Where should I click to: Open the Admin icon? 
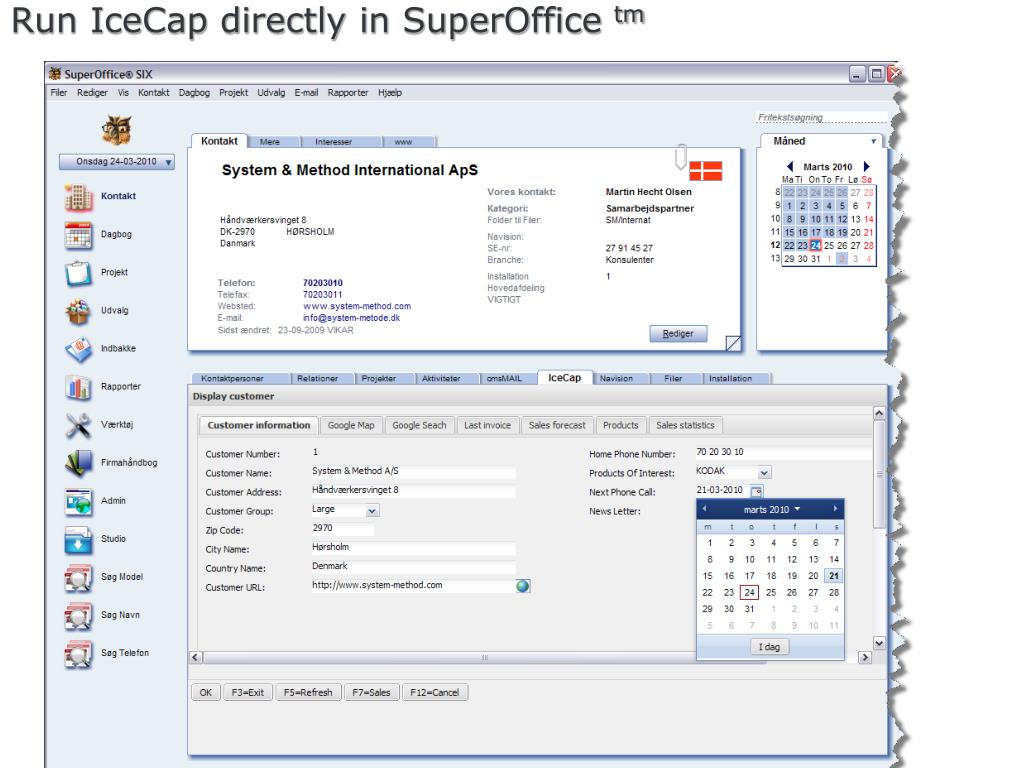coord(78,502)
